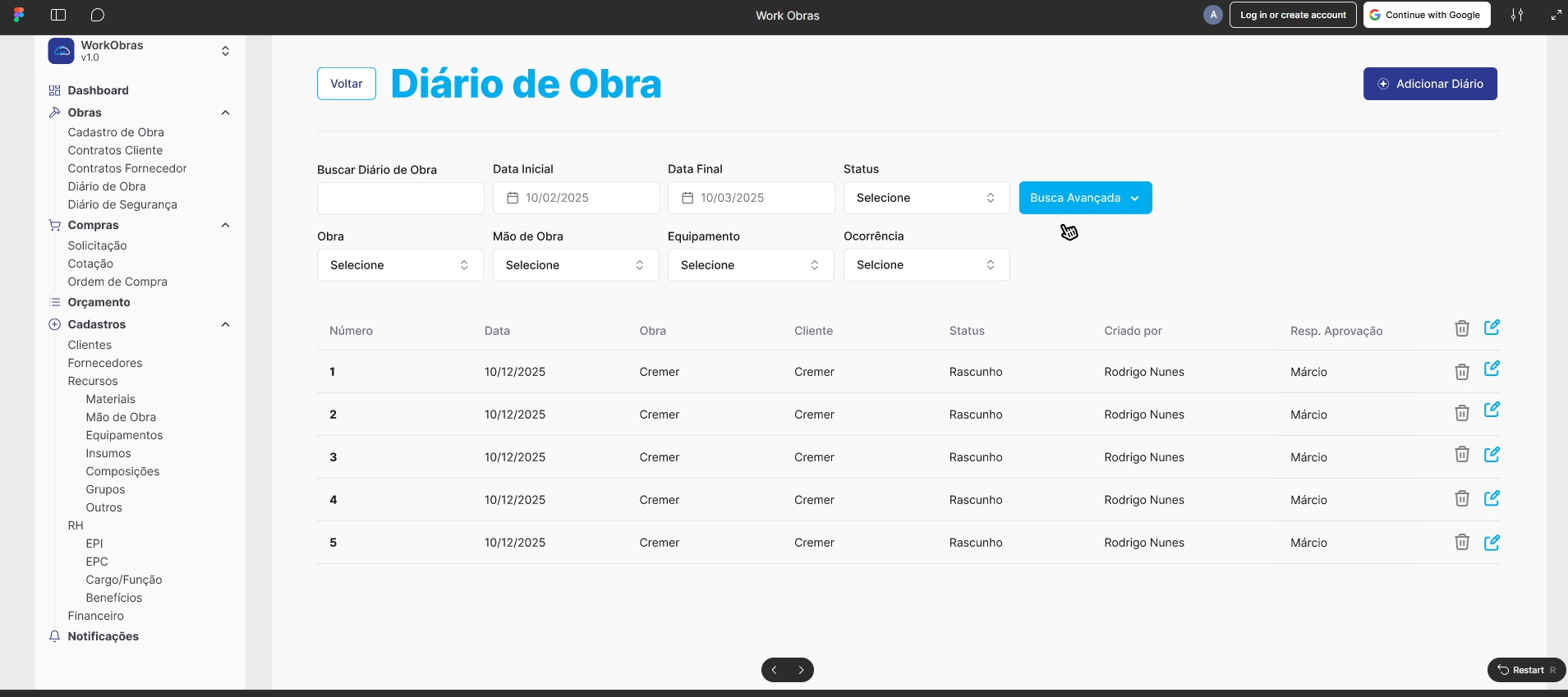Select Dashboard in the sidebar

pos(98,90)
